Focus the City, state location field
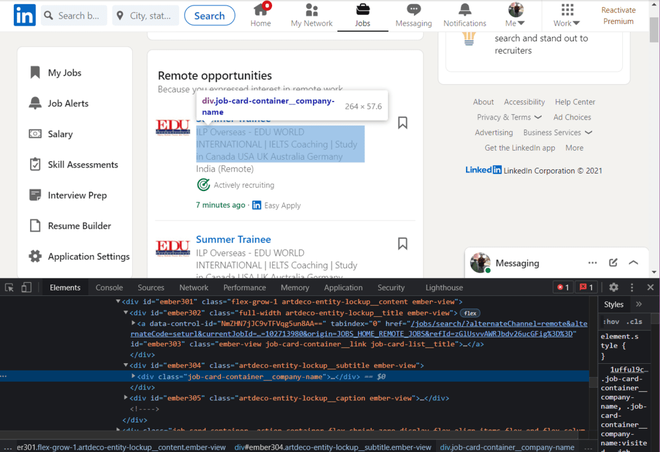This screenshot has height=452, width=660. tap(146, 16)
